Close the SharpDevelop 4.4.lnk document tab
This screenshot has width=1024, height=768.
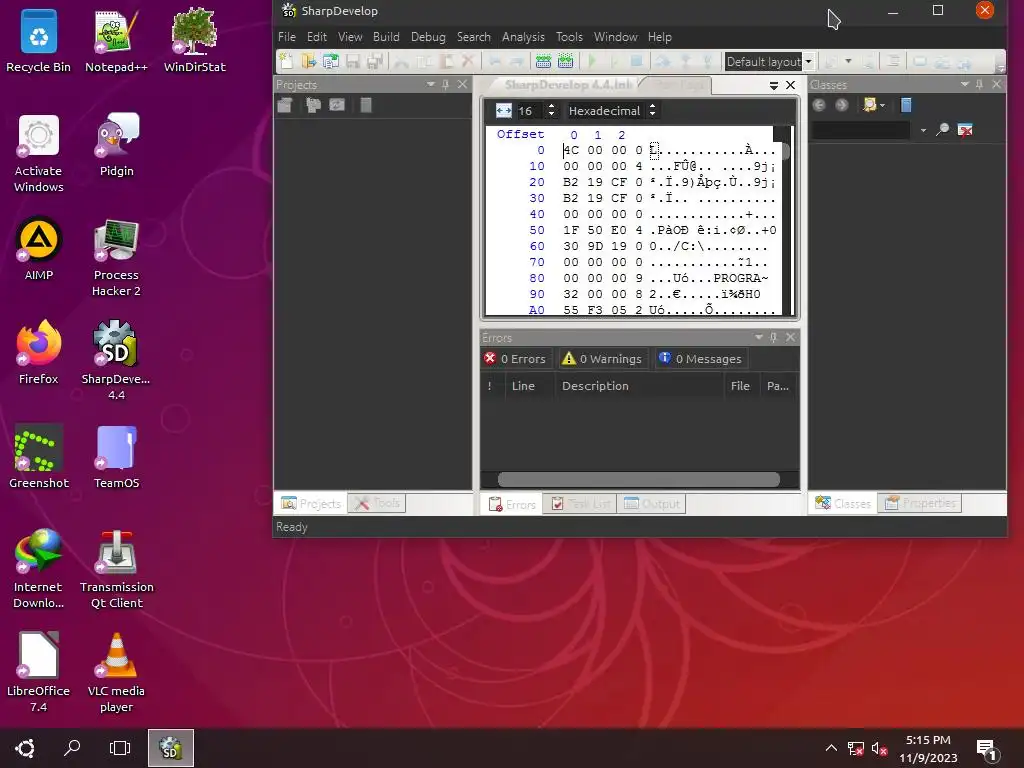[790, 85]
